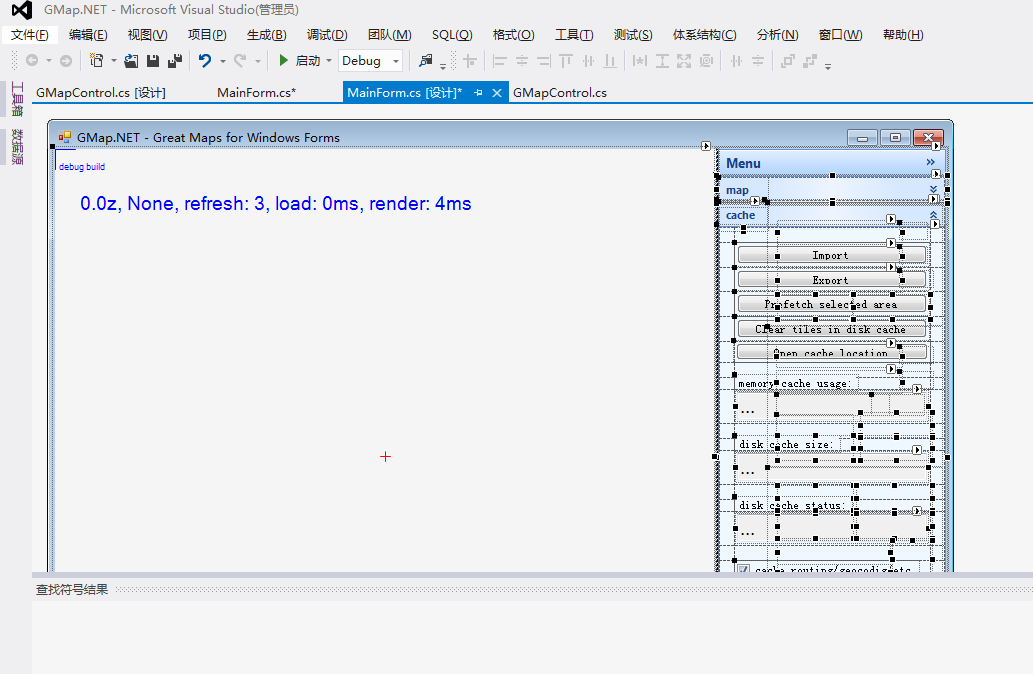Image resolution: width=1033 pixels, height=674 pixels.
Task: Open the 工具(T) menu
Action: [x=574, y=35]
